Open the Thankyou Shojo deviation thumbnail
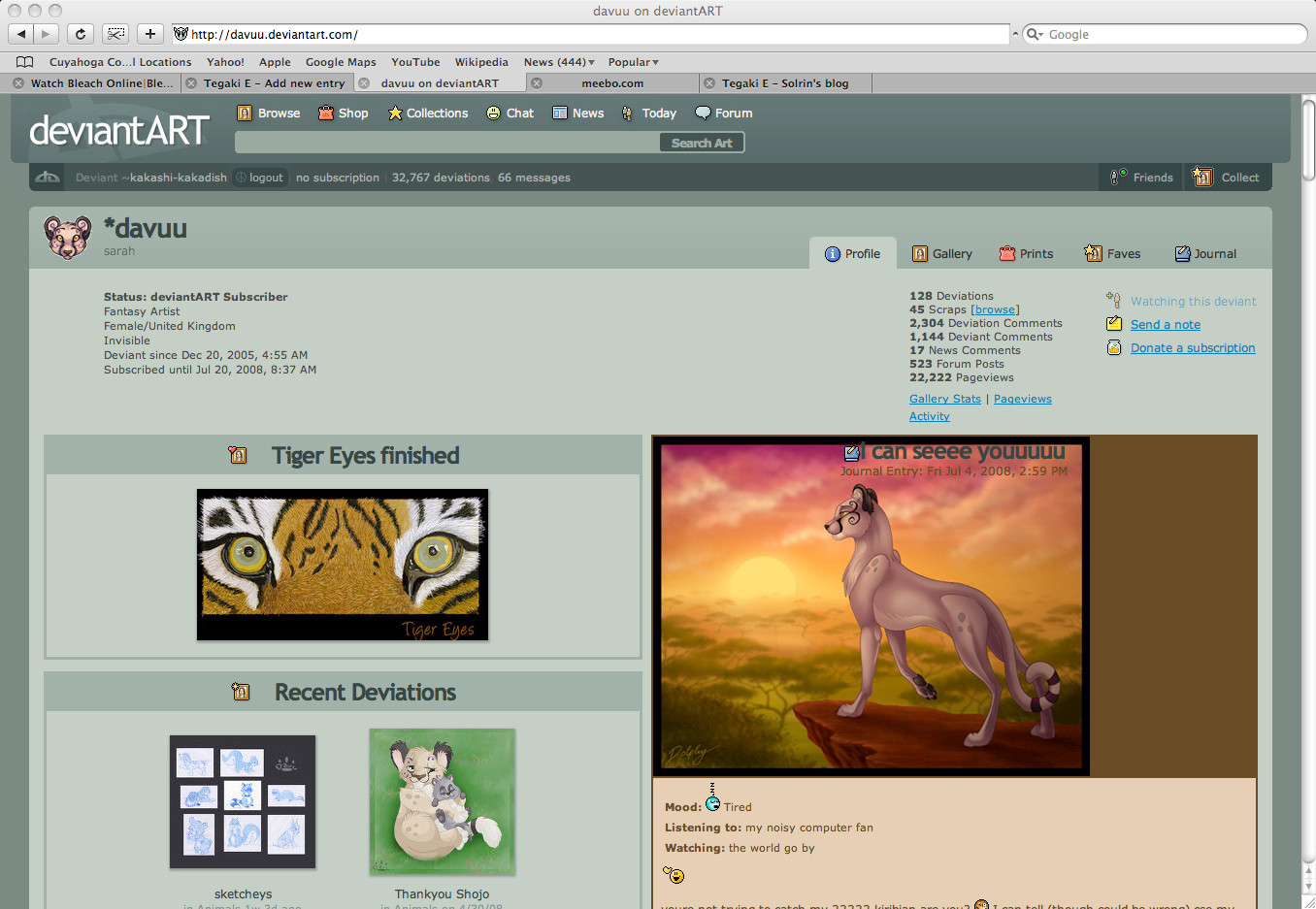This screenshot has height=909, width=1316. pos(443,802)
